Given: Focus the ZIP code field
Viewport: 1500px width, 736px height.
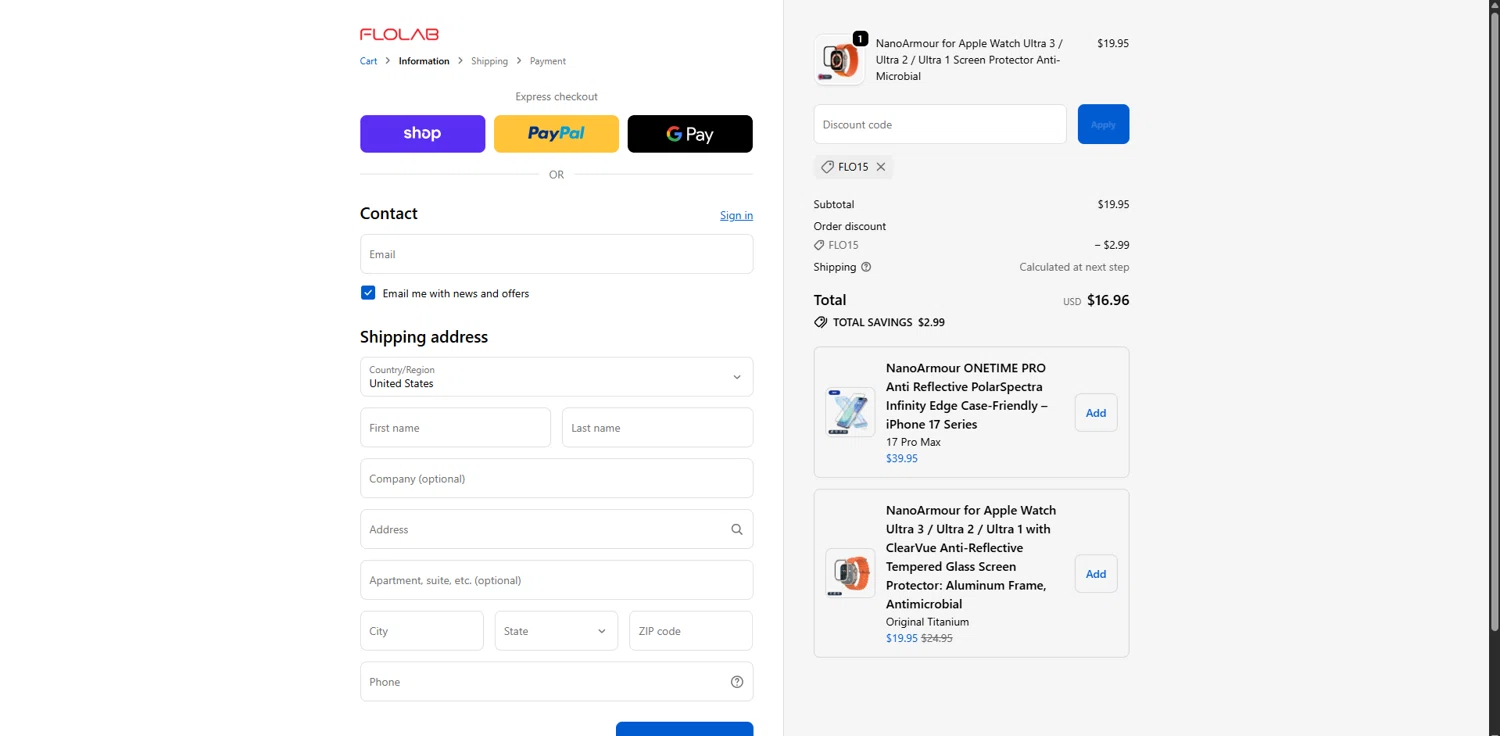Looking at the screenshot, I should click(691, 631).
